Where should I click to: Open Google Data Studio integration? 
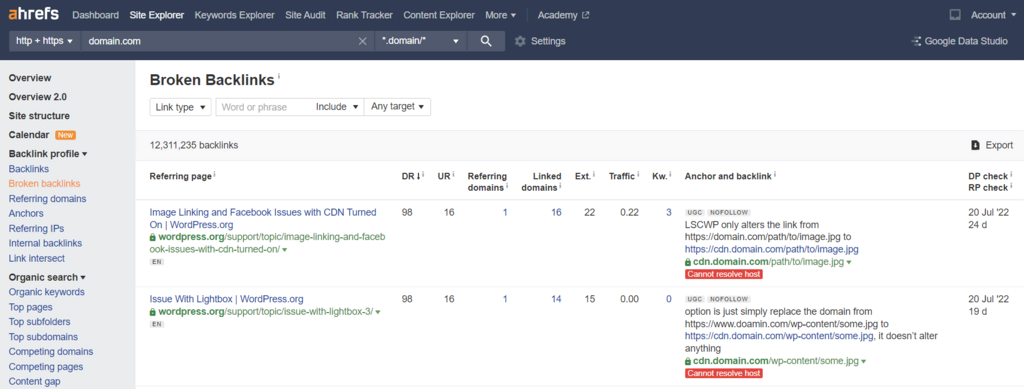click(959, 41)
